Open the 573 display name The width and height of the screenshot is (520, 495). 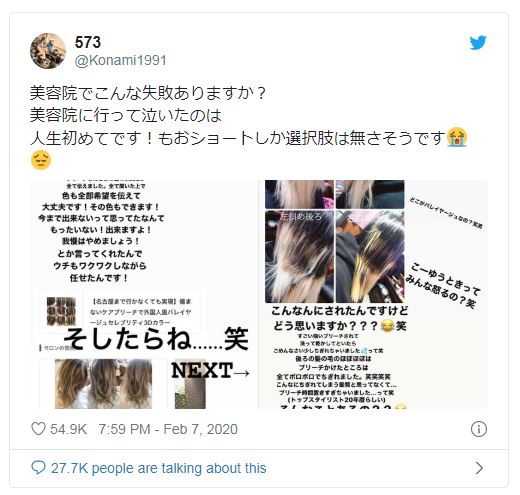(88, 42)
